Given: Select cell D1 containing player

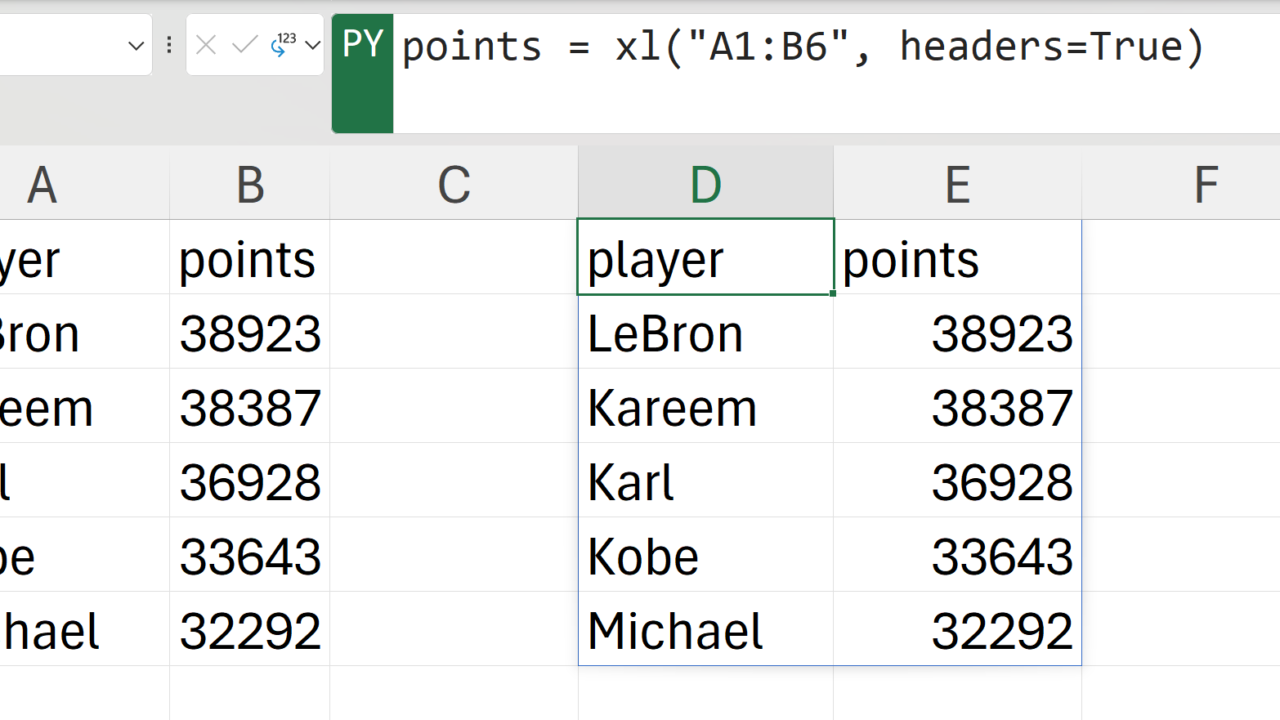Looking at the screenshot, I should click(x=705, y=258).
